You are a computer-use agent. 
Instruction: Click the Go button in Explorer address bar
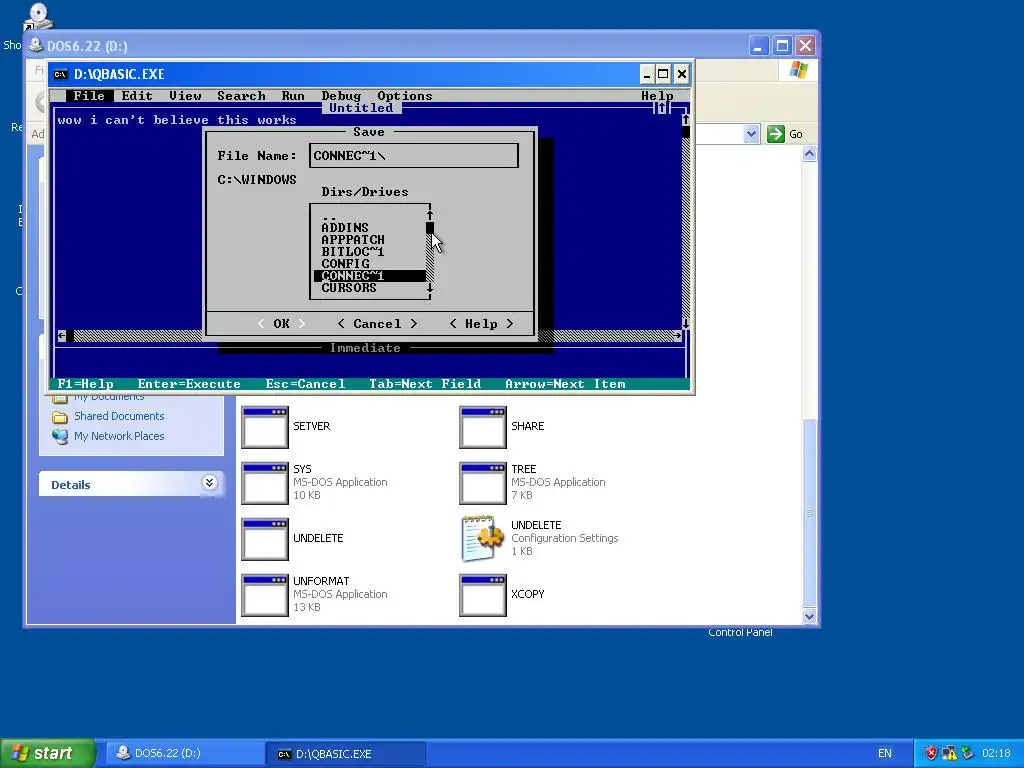click(785, 134)
